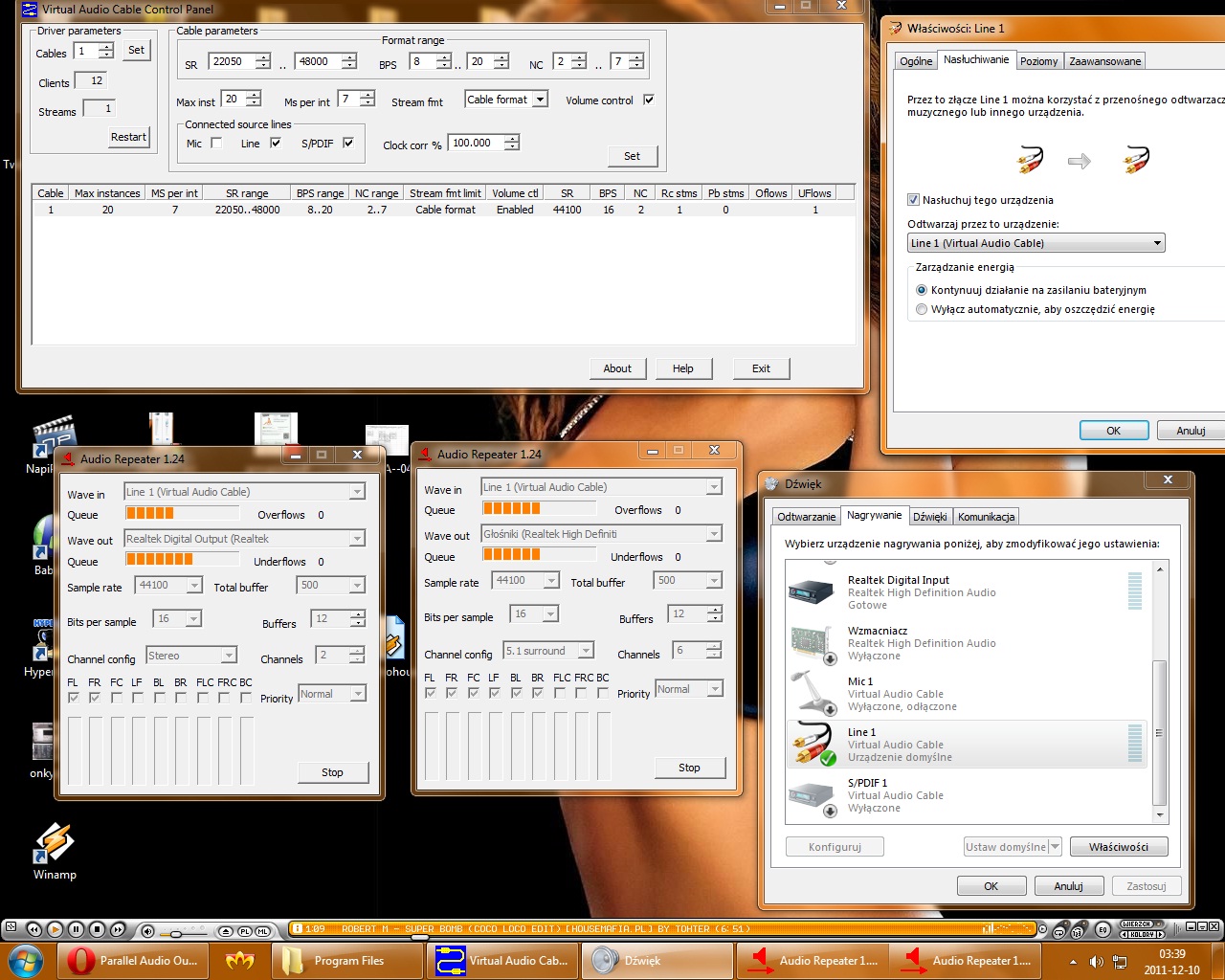
Task: Start playback with the Winamp play button
Action: click(x=55, y=929)
